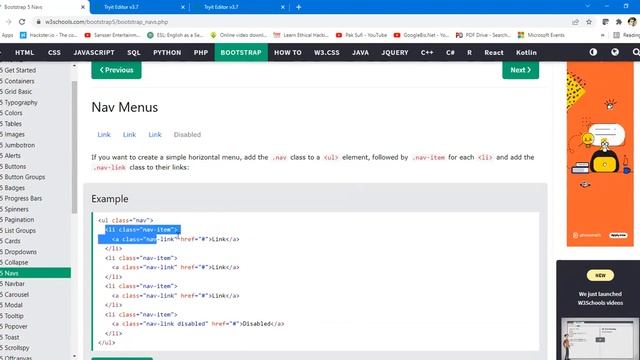Open the W3Schools search magnifier icon

tap(636, 52)
